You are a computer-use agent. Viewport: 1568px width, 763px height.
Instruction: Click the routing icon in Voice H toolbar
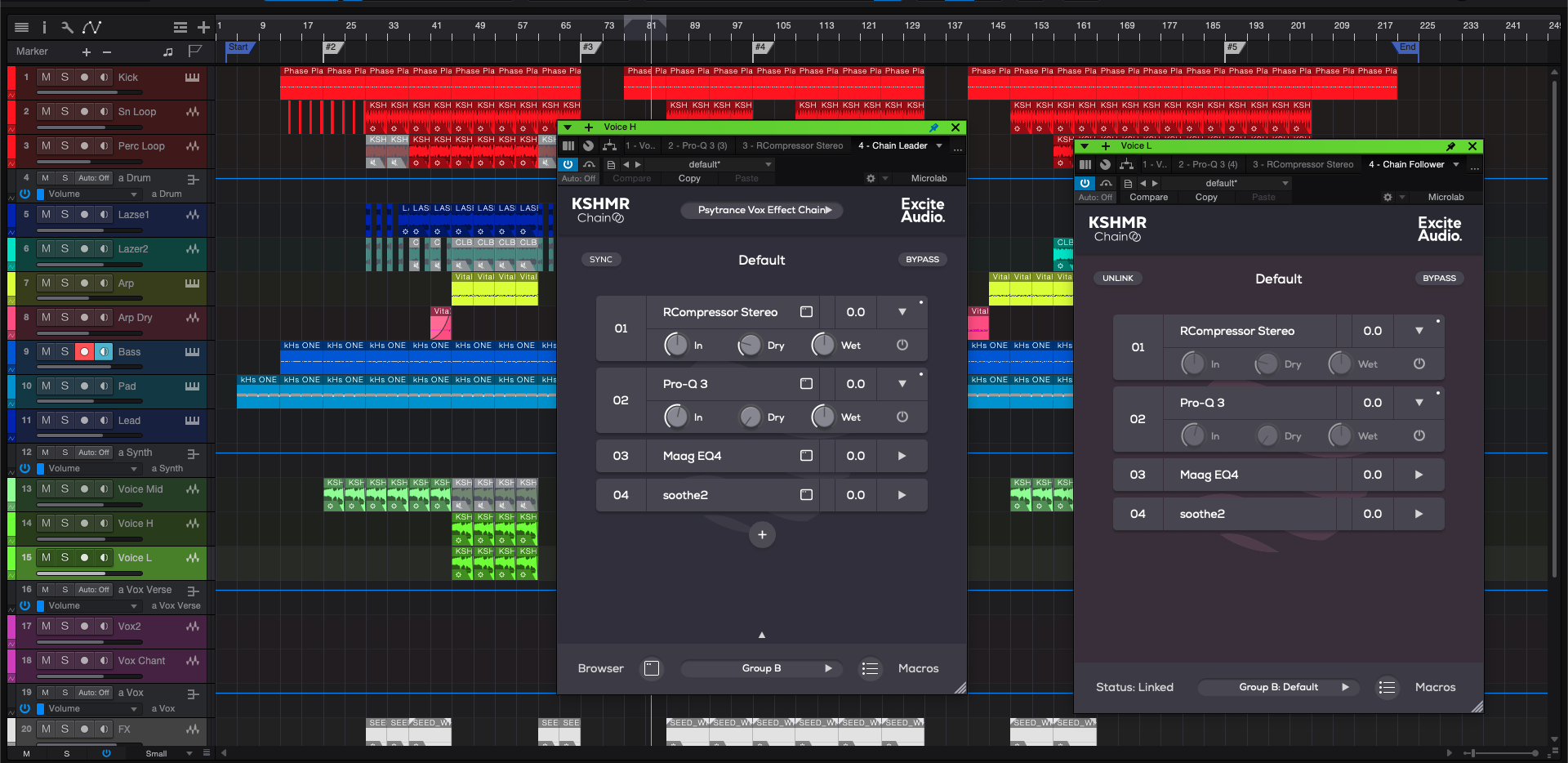coord(609,146)
